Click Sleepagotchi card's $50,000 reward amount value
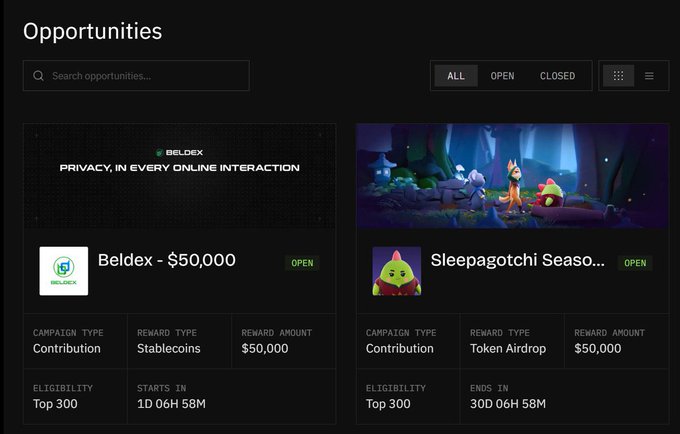Image resolution: width=680 pixels, height=434 pixels. click(598, 348)
